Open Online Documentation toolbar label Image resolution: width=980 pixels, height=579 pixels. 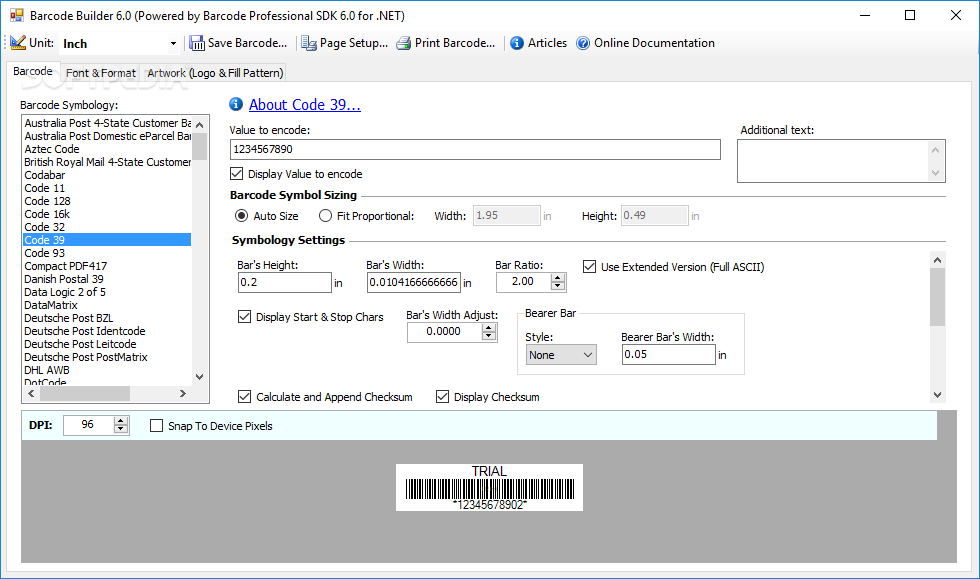654,43
